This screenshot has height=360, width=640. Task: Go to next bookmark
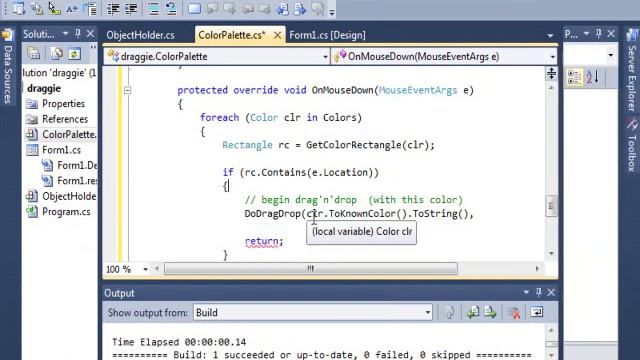229,9
